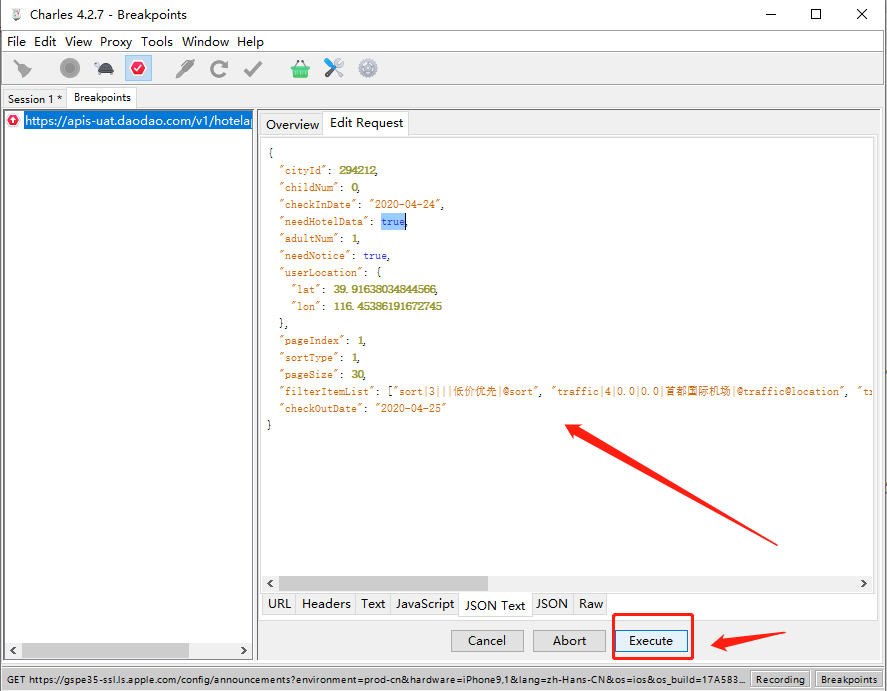
Task: Click left arrow of request list scrollbar
Action: coord(13,650)
